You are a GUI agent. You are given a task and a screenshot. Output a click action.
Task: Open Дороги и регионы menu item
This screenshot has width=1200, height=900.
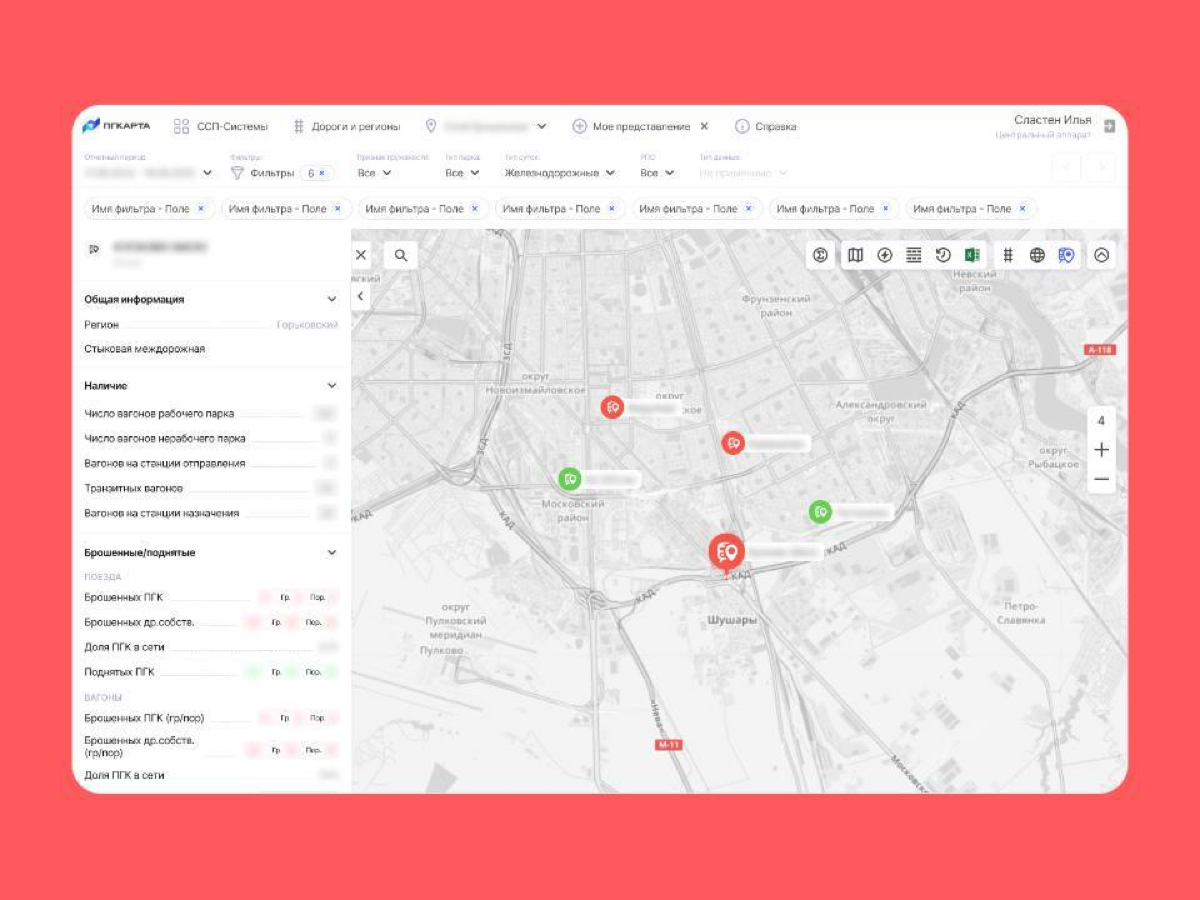point(346,127)
